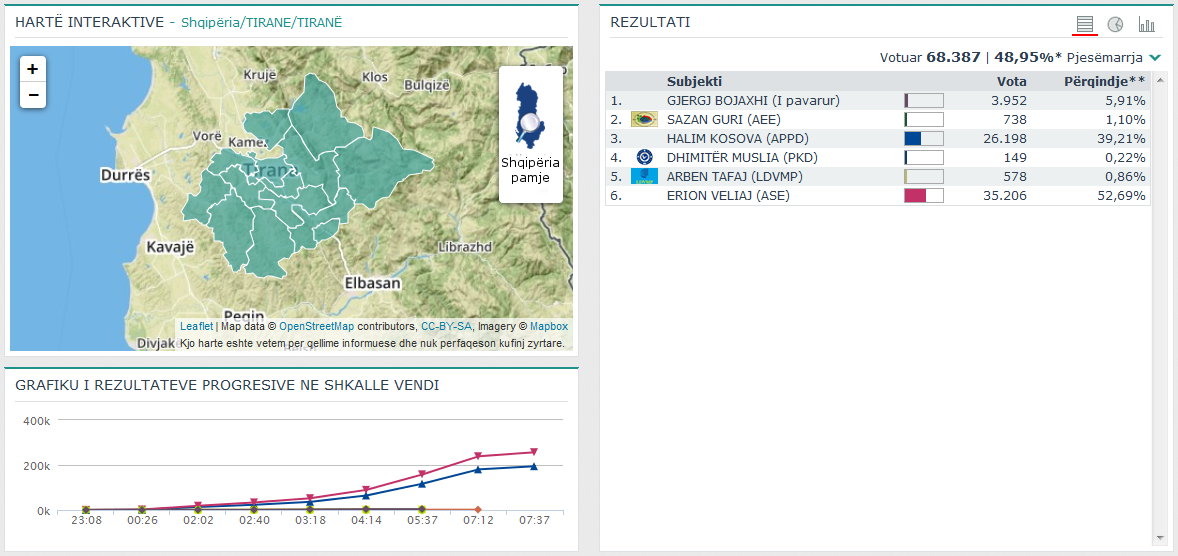Click the 07:12 blue triangle data point
Viewport: 1178px width, 556px height.
click(x=478, y=470)
